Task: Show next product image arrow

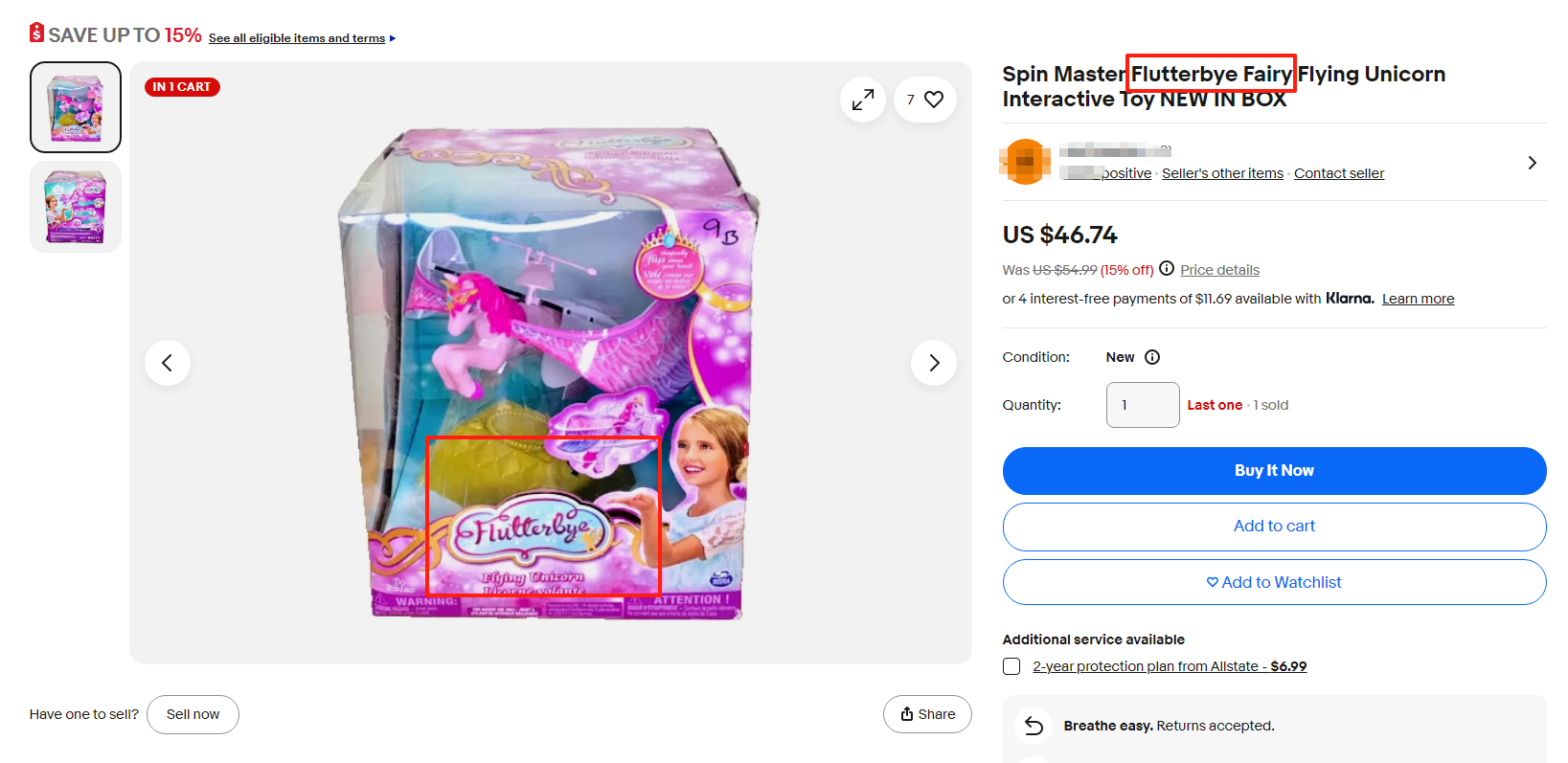Action: [934, 363]
